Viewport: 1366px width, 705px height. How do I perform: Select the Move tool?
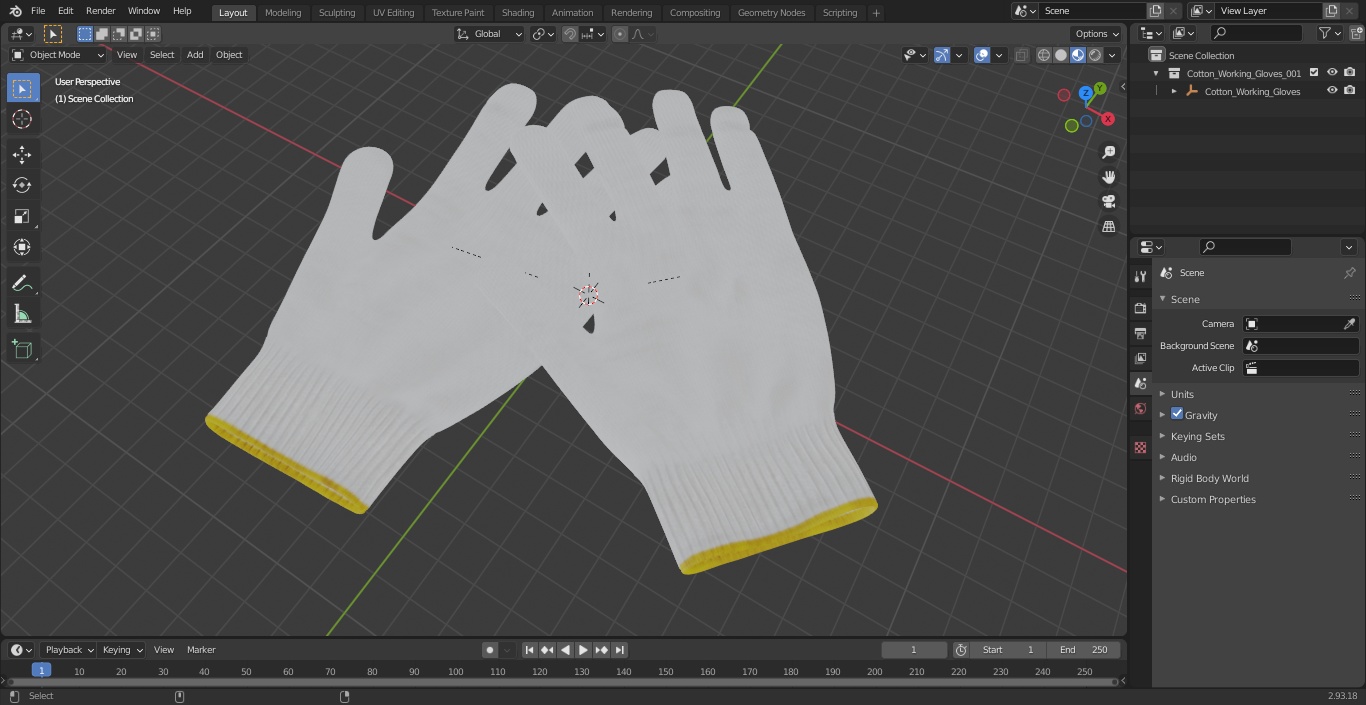click(x=22, y=155)
